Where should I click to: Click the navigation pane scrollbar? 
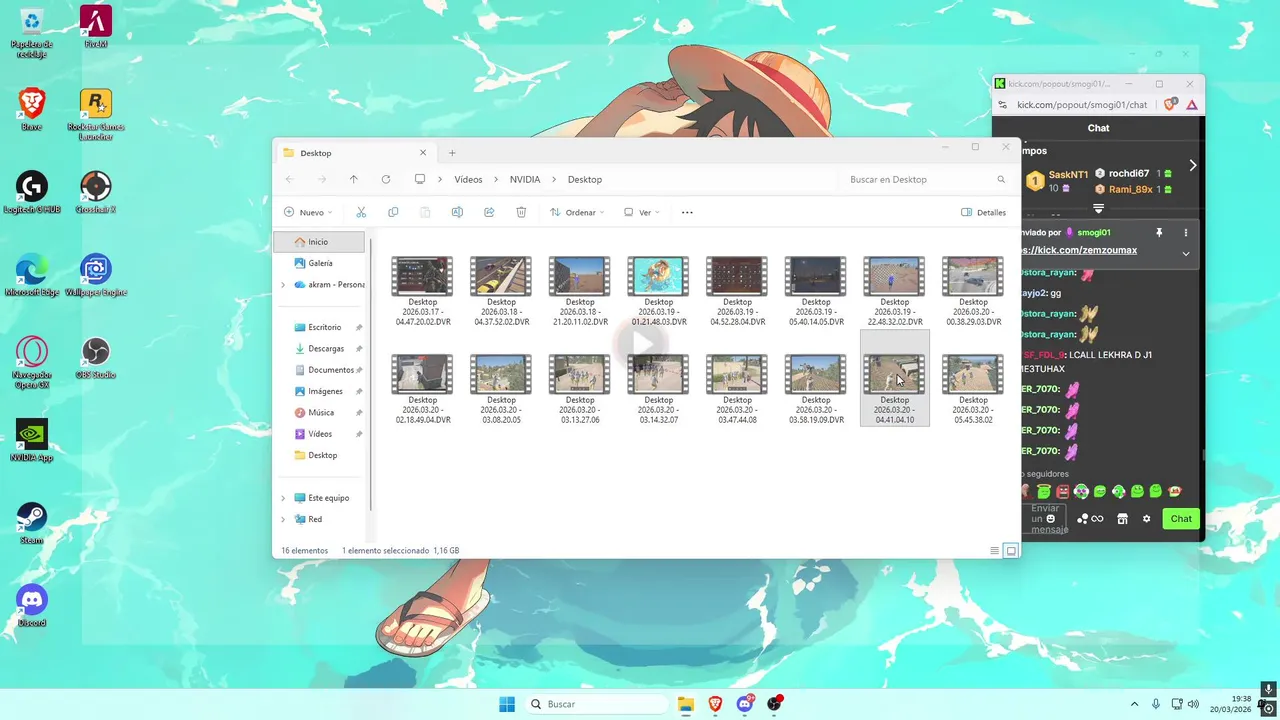coord(371,375)
